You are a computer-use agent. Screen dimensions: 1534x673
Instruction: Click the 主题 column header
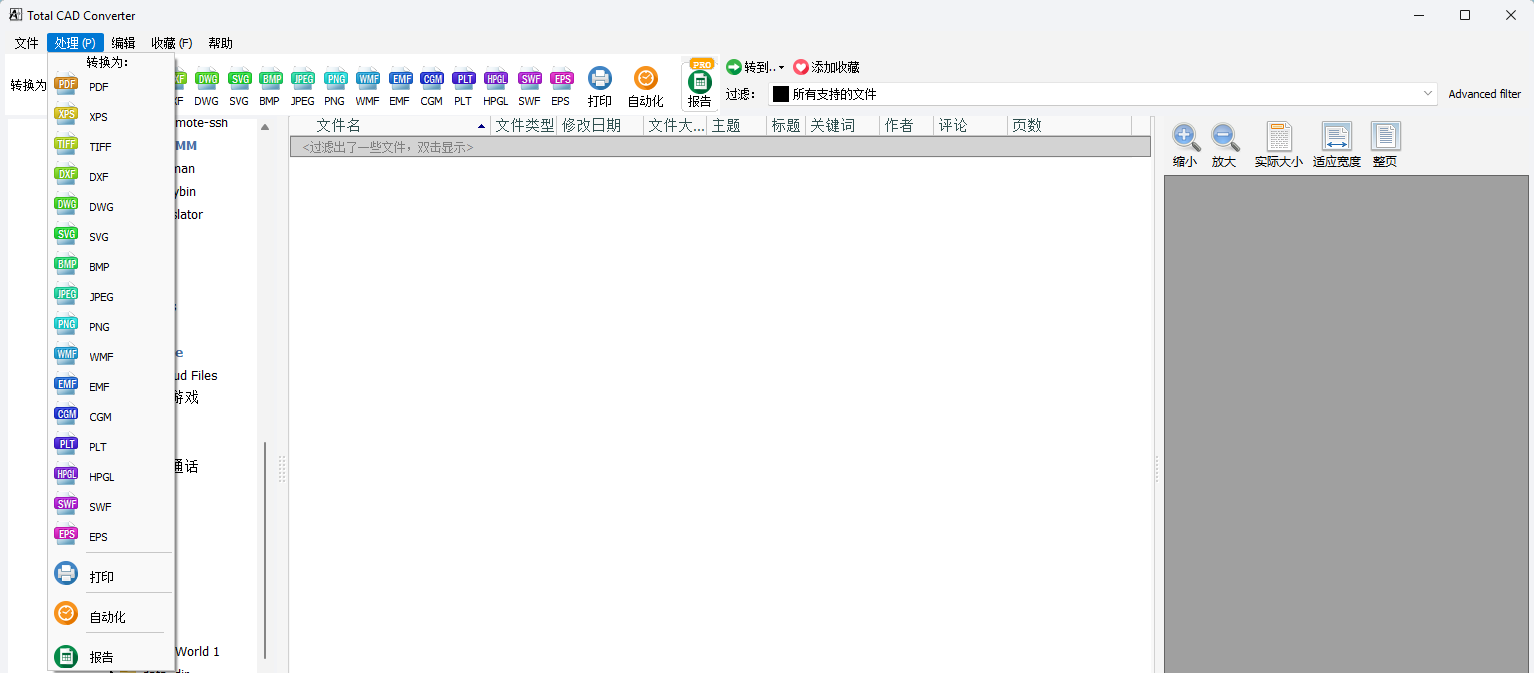tap(737, 125)
